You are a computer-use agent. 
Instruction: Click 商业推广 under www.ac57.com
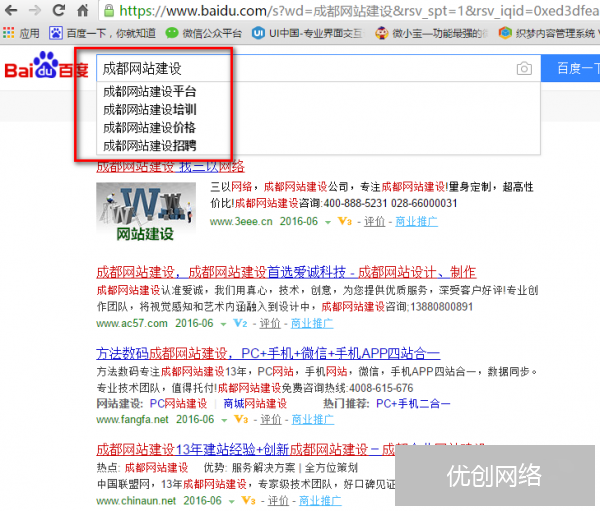tap(312, 323)
